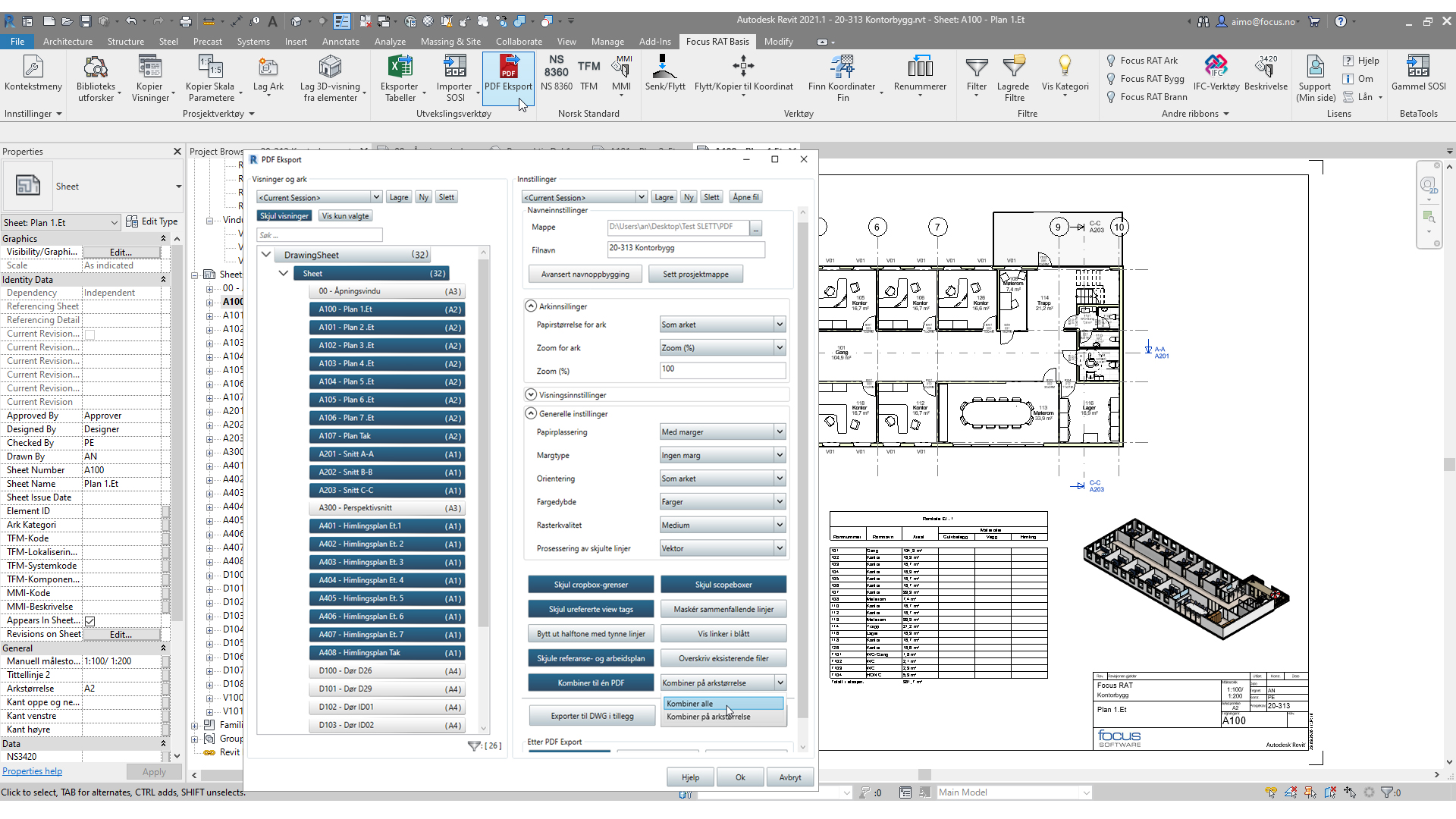Click Exporter til DWG i tillegg
Screen dimensions: 1456x819
pos(591,716)
